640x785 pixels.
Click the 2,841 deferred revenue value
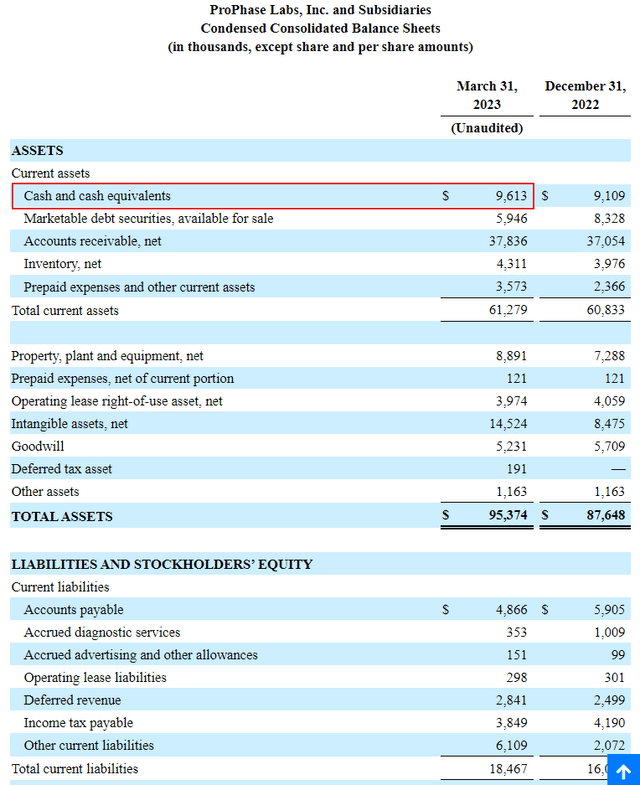[511, 700]
